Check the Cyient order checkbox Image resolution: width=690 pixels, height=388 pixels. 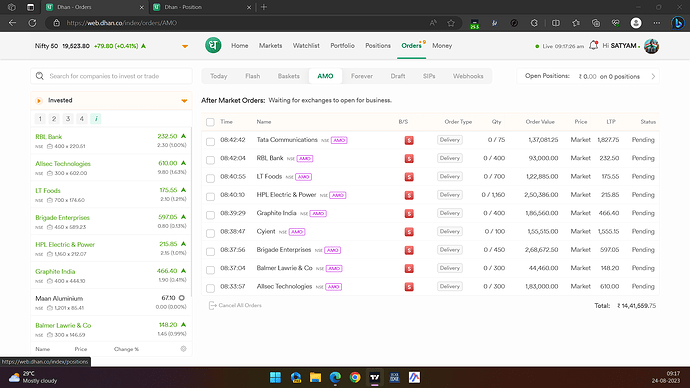[x=210, y=234]
